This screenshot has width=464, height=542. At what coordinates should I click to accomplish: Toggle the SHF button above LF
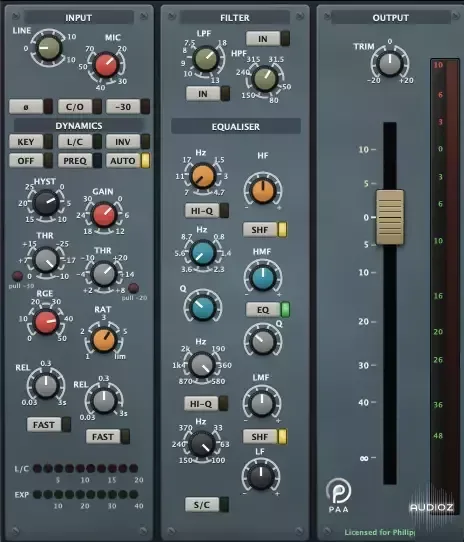click(x=265, y=437)
